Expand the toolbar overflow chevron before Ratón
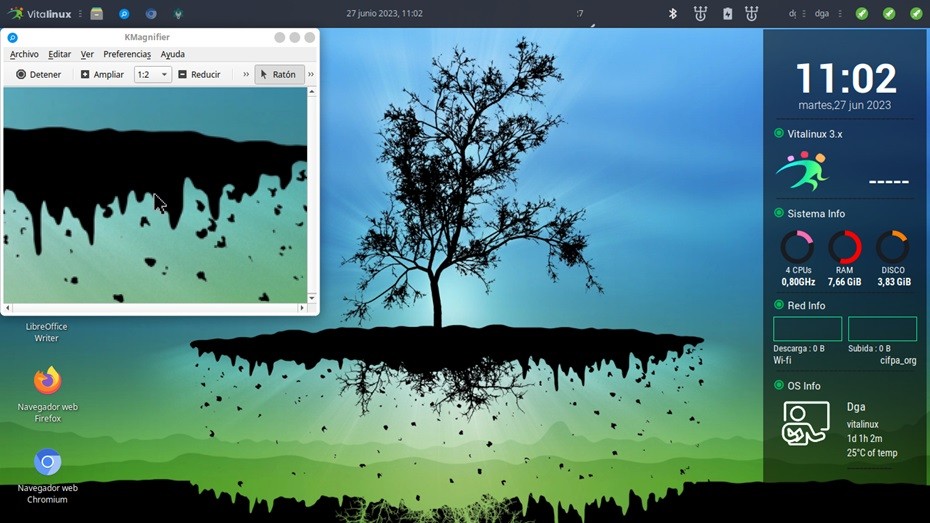Viewport: 930px width, 523px height. pos(246,74)
